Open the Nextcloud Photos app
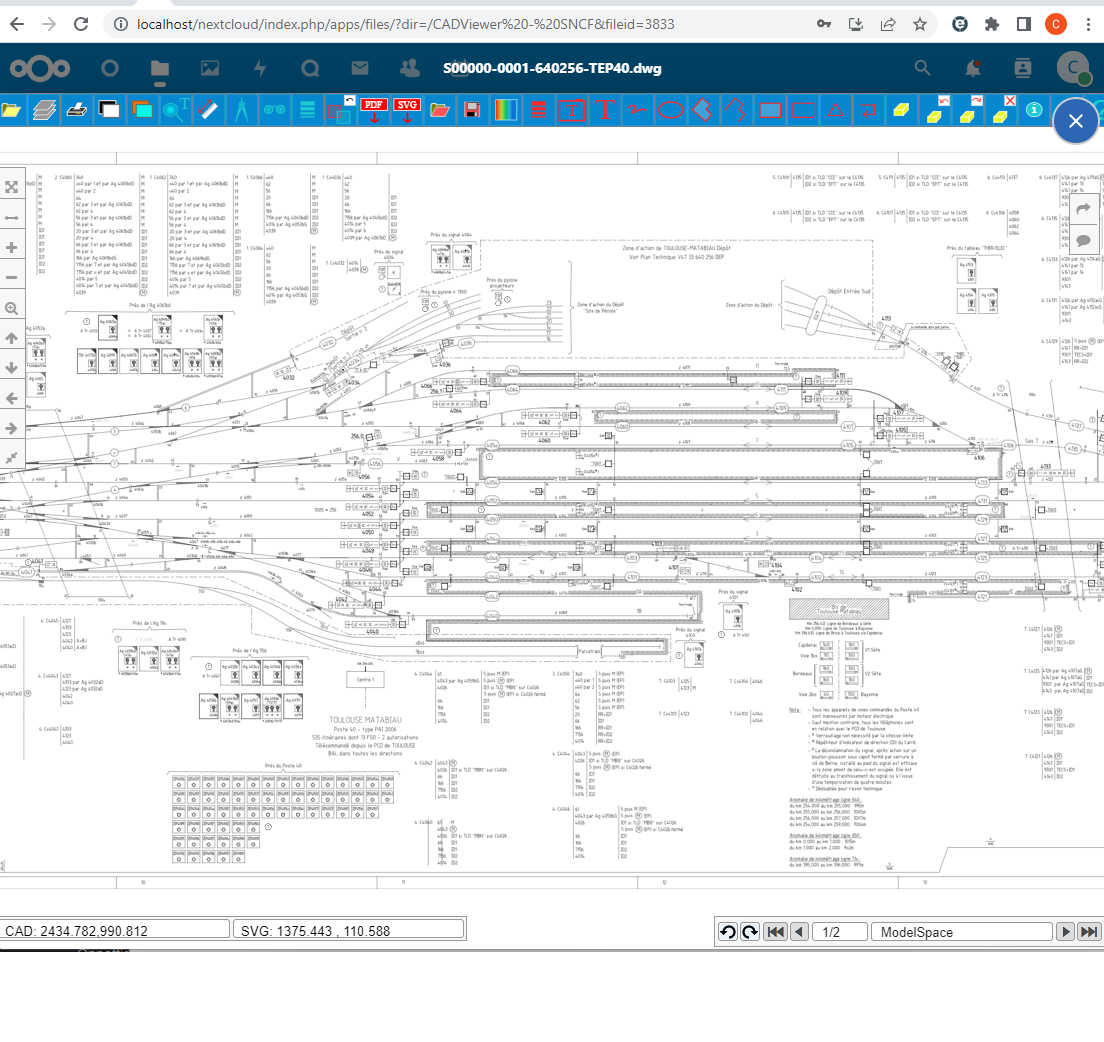Screen dimensions: 1104x1042 (x=210, y=68)
